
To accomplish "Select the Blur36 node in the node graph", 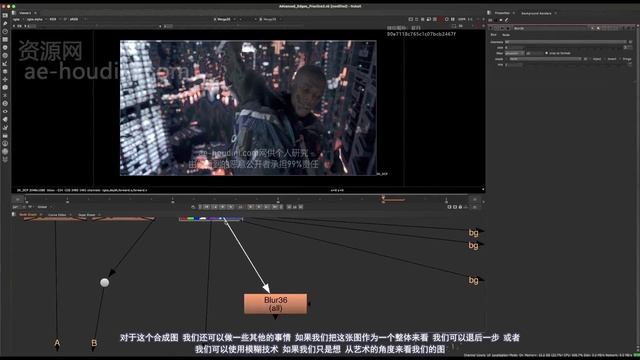I will click(276, 304).
